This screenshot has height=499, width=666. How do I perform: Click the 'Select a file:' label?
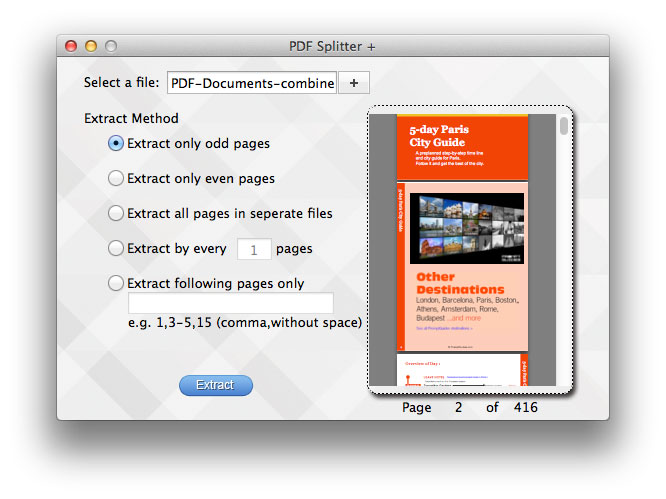point(121,82)
